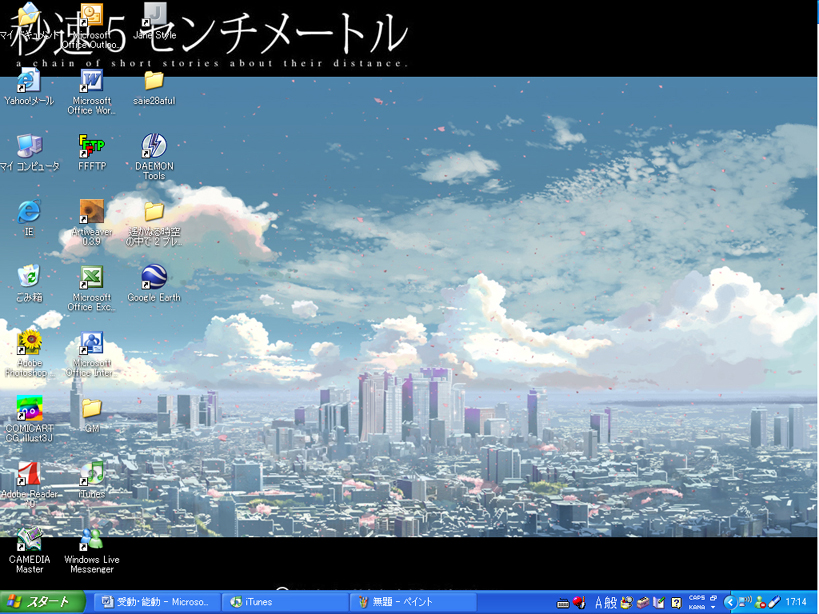
Task: Select the IE desktop icon
Action: 29,218
